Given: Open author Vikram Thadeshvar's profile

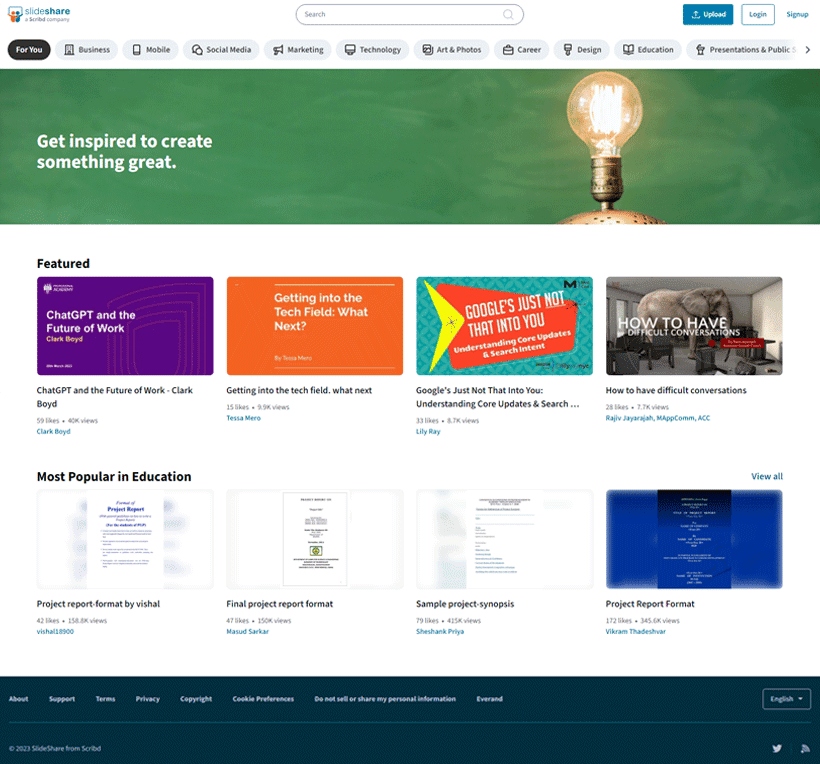Looking at the screenshot, I should pyautogui.click(x=635, y=632).
